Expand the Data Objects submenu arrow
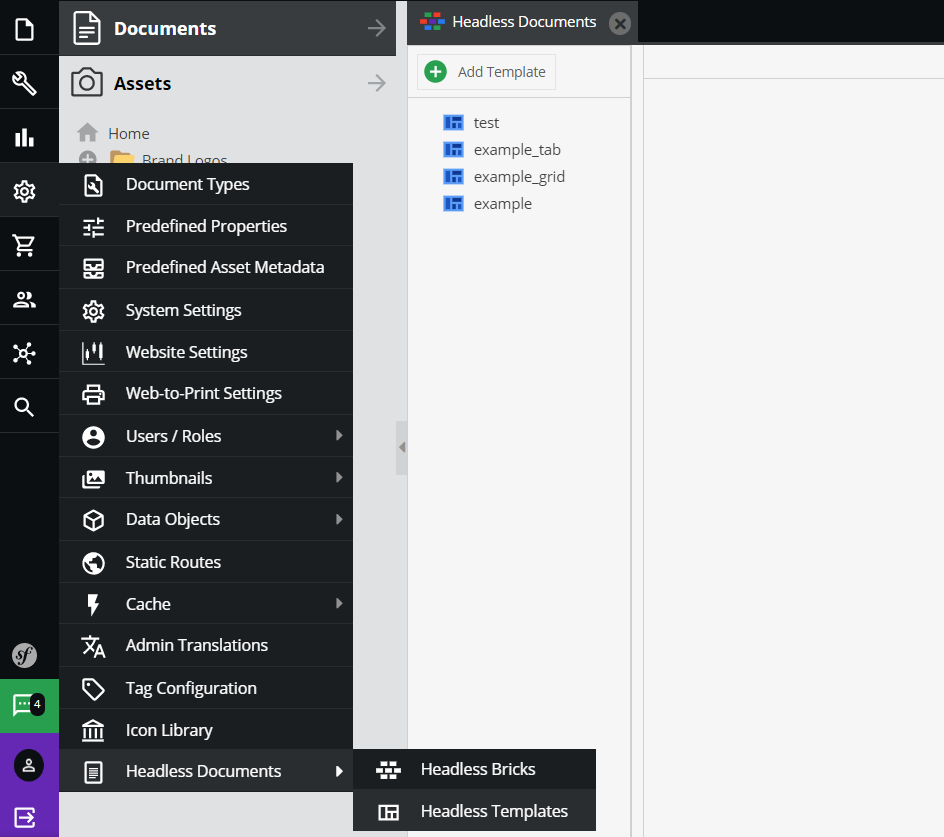The image size is (944, 837). pyautogui.click(x=339, y=519)
